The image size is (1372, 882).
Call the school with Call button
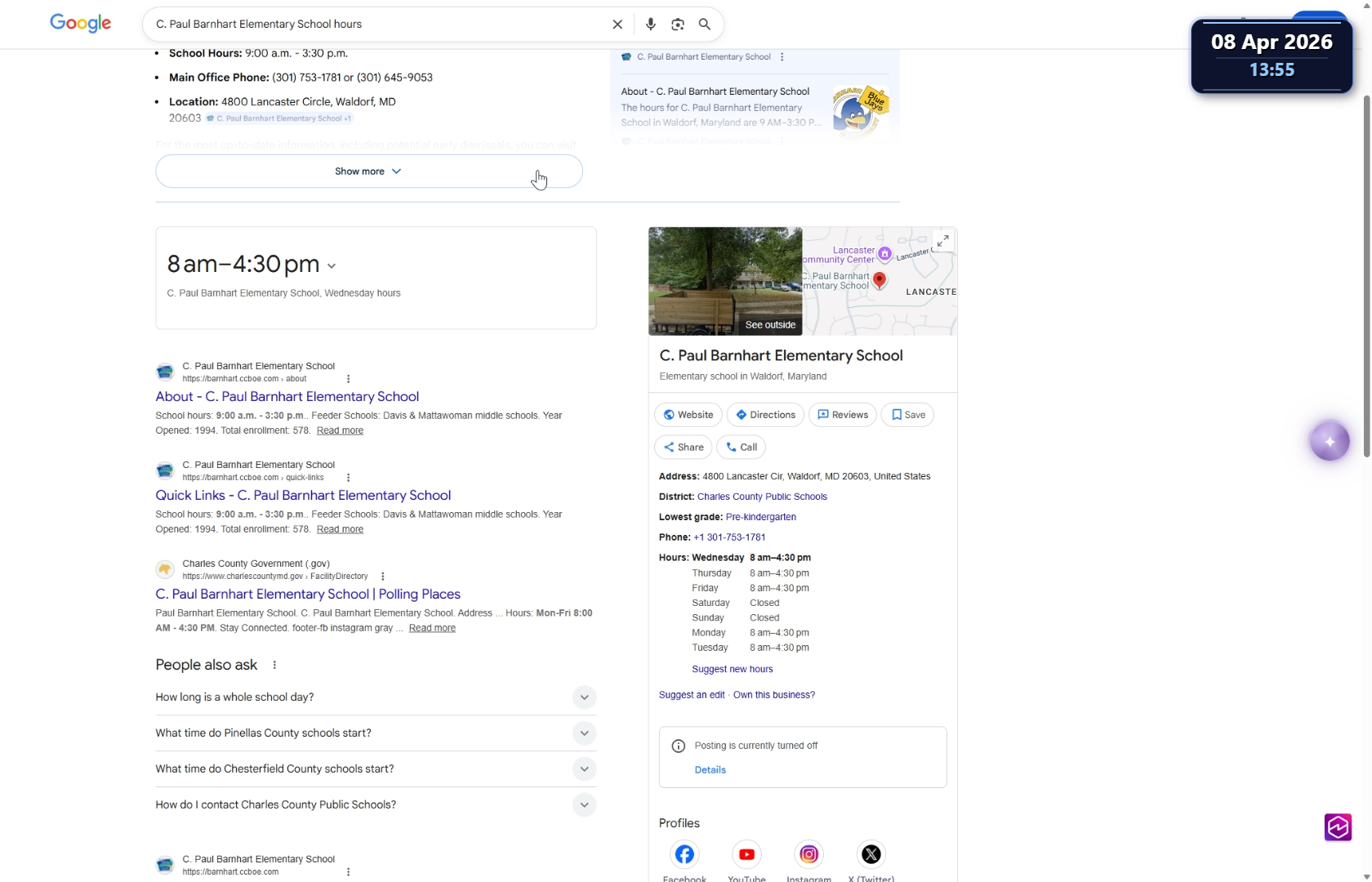tap(742, 448)
